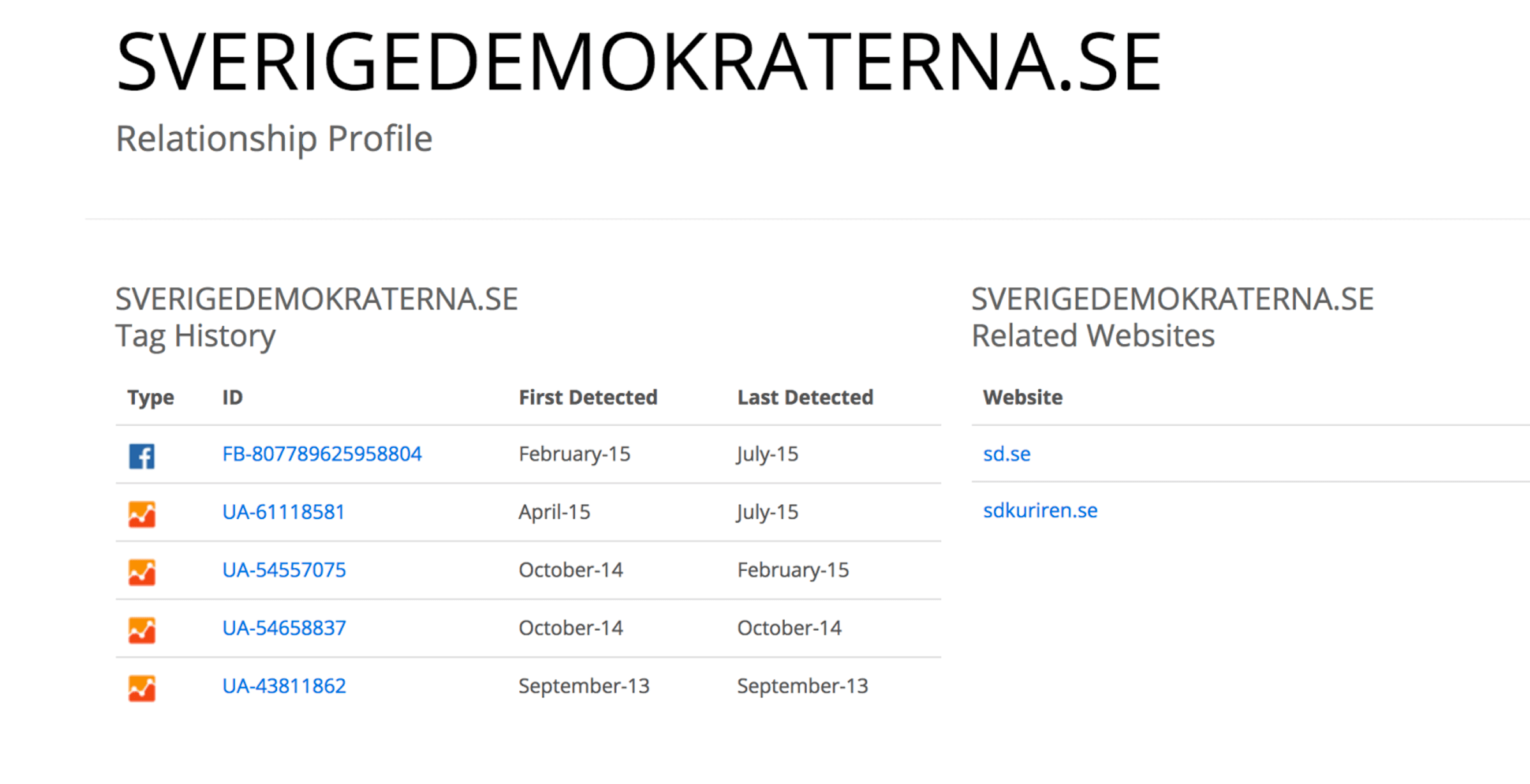The width and height of the screenshot is (1530, 784).
Task: Click the Last Detected column header
Action: (805, 398)
